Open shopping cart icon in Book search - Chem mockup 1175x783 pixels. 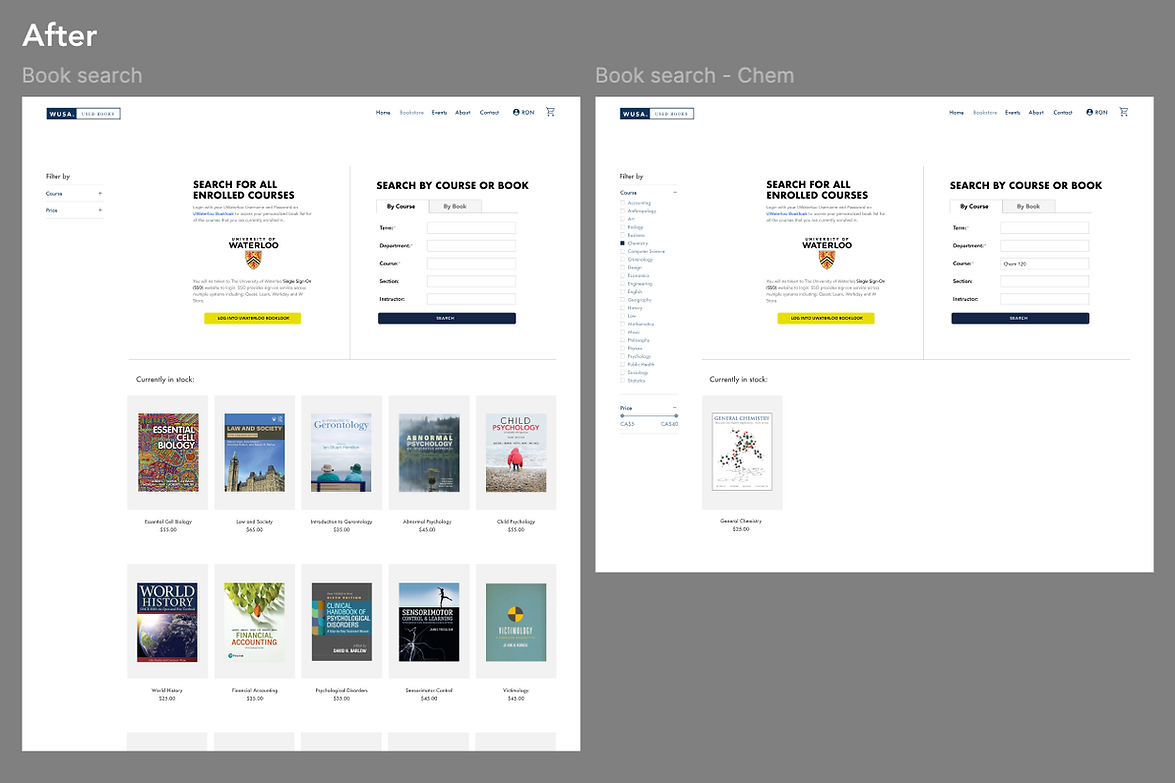tap(1123, 112)
